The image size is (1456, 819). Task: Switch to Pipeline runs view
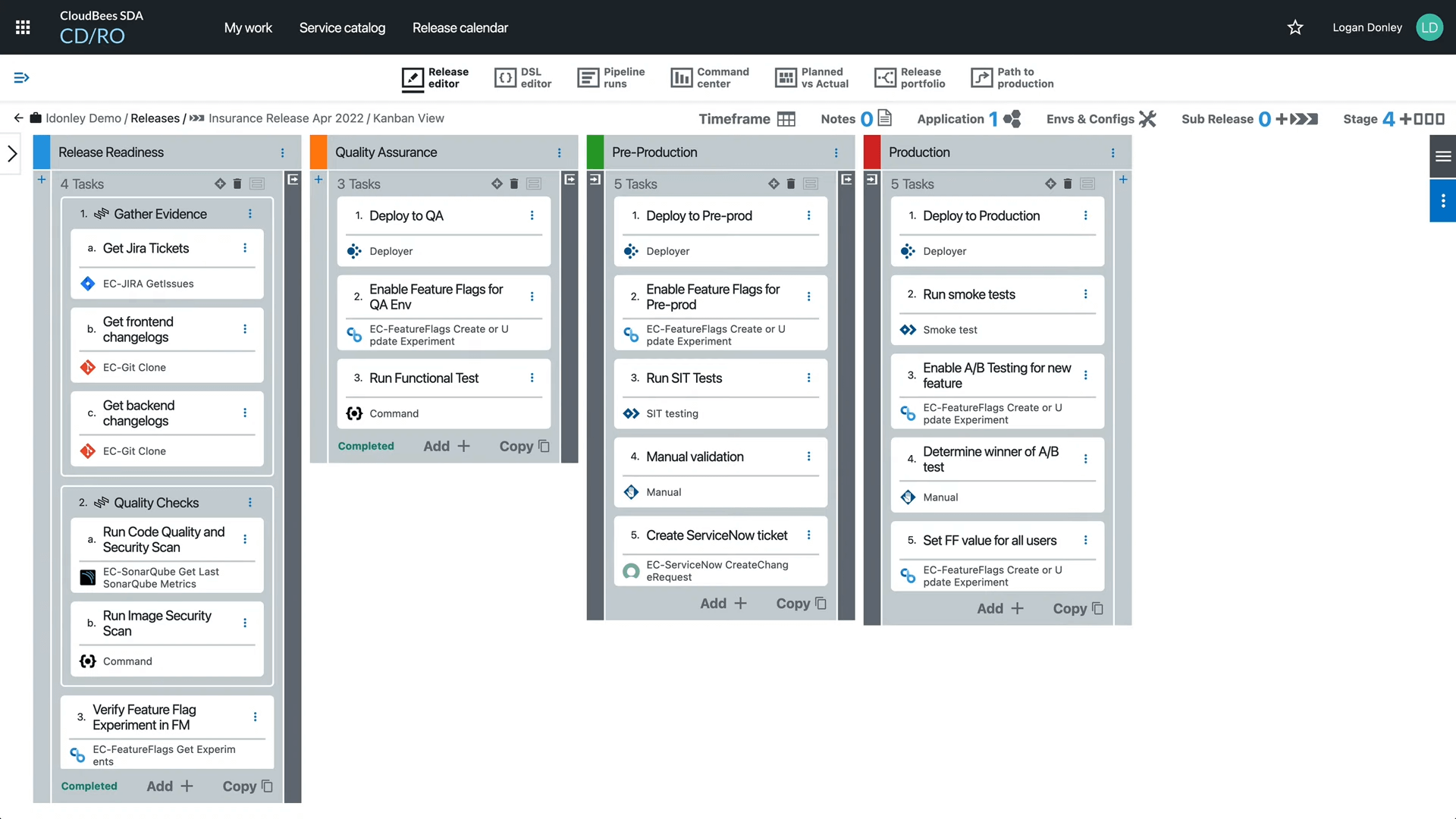(611, 78)
